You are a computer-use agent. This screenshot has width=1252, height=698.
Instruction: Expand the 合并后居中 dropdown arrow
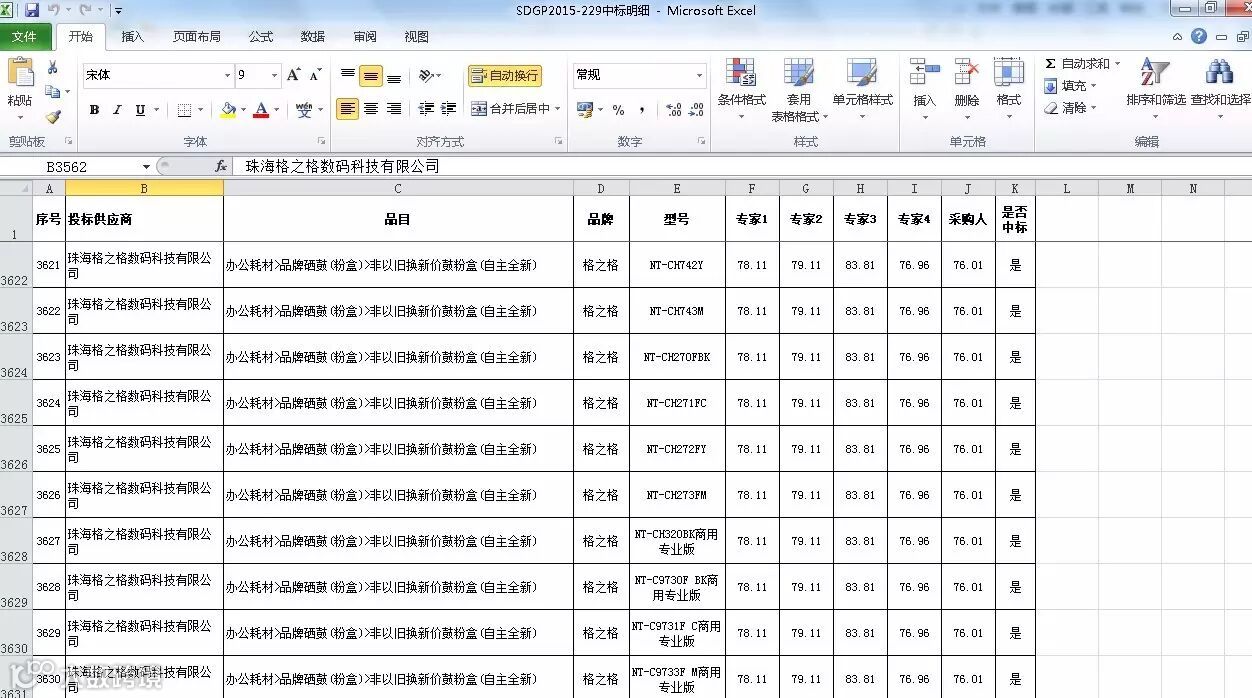[x=557, y=109]
